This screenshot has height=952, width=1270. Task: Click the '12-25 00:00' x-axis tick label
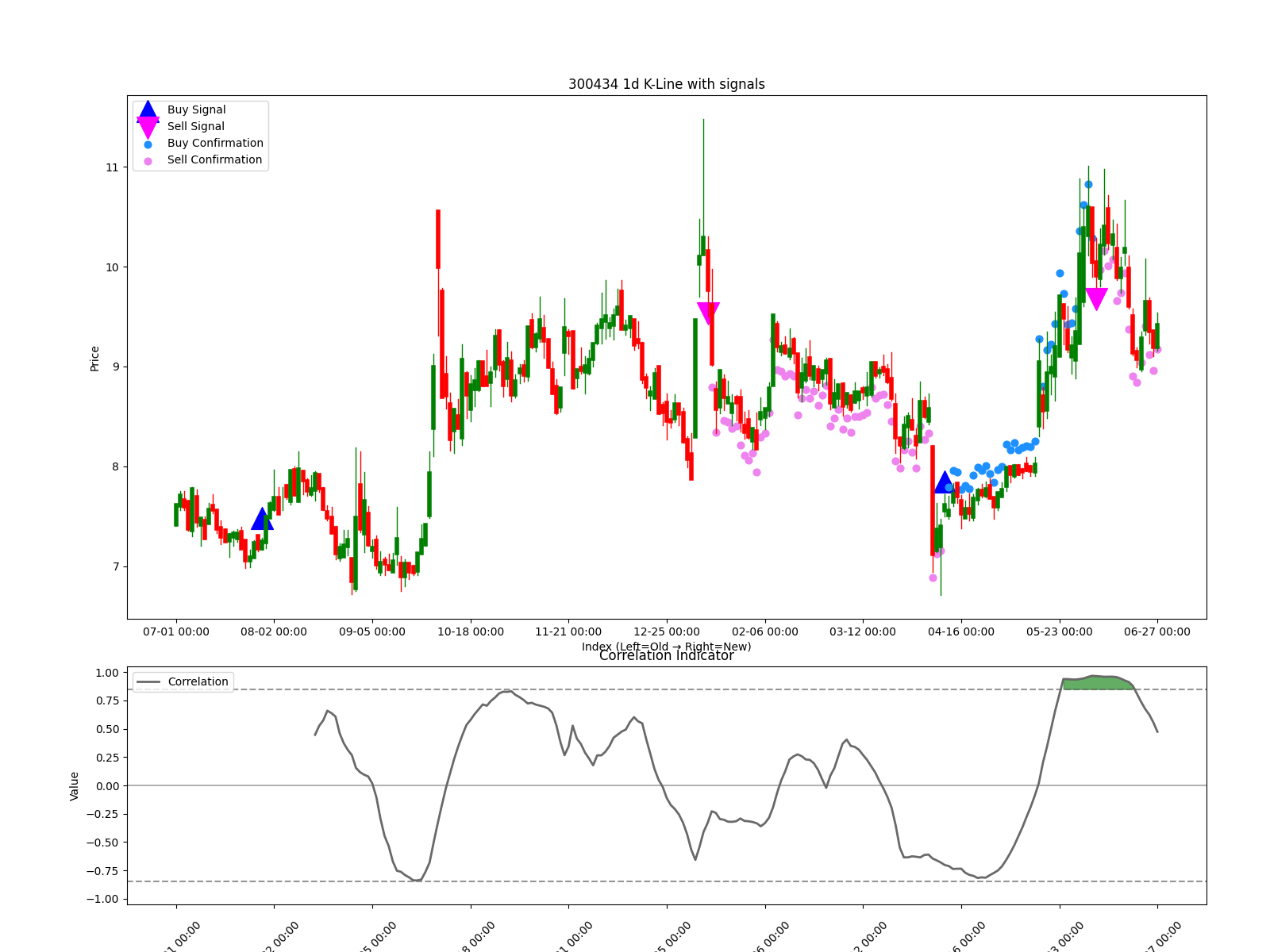click(667, 632)
